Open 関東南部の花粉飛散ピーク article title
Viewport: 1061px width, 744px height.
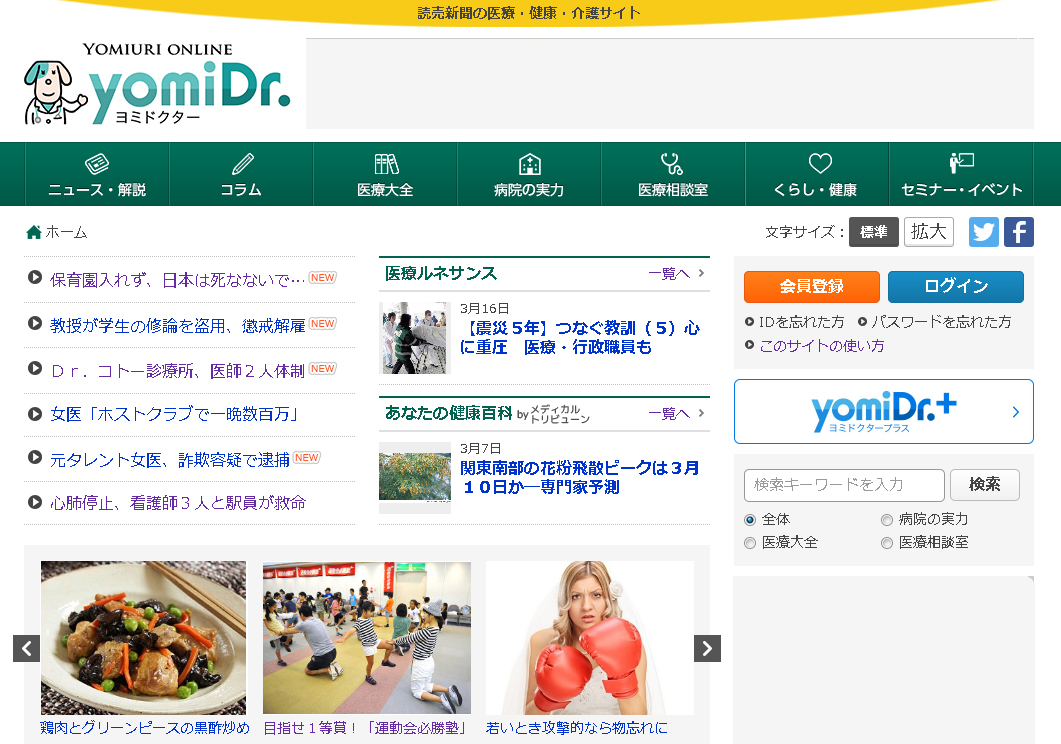click(579, 478)
